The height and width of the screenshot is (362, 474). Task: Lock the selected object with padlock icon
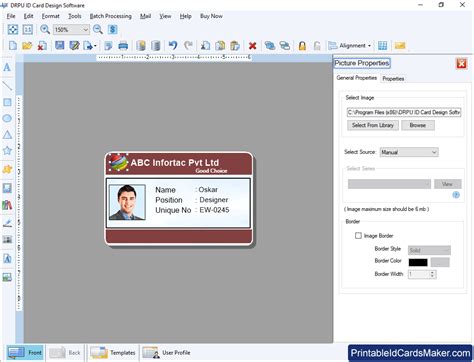point(302,46)
